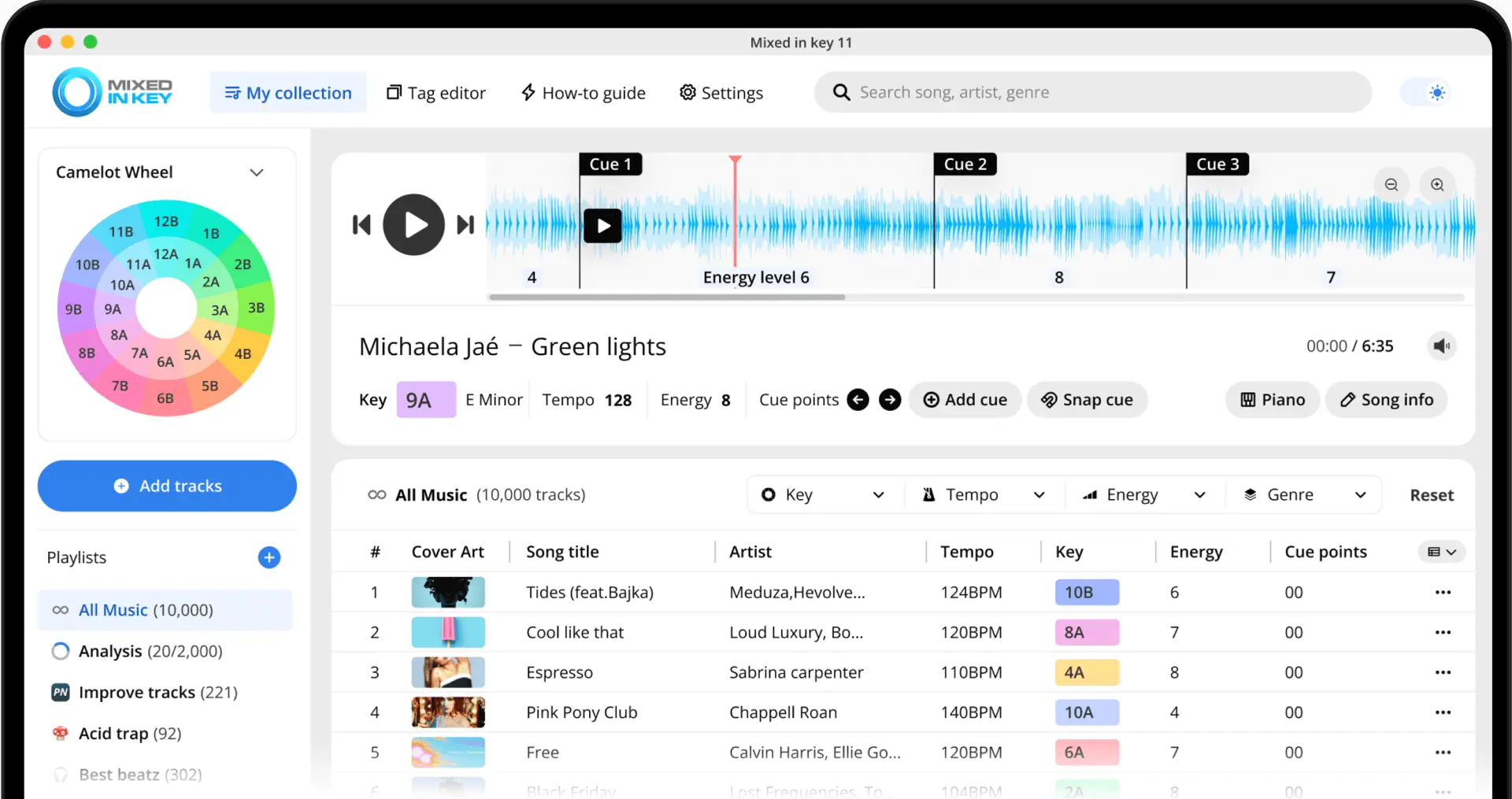Toggle the light/dark theme switch

1426,93
